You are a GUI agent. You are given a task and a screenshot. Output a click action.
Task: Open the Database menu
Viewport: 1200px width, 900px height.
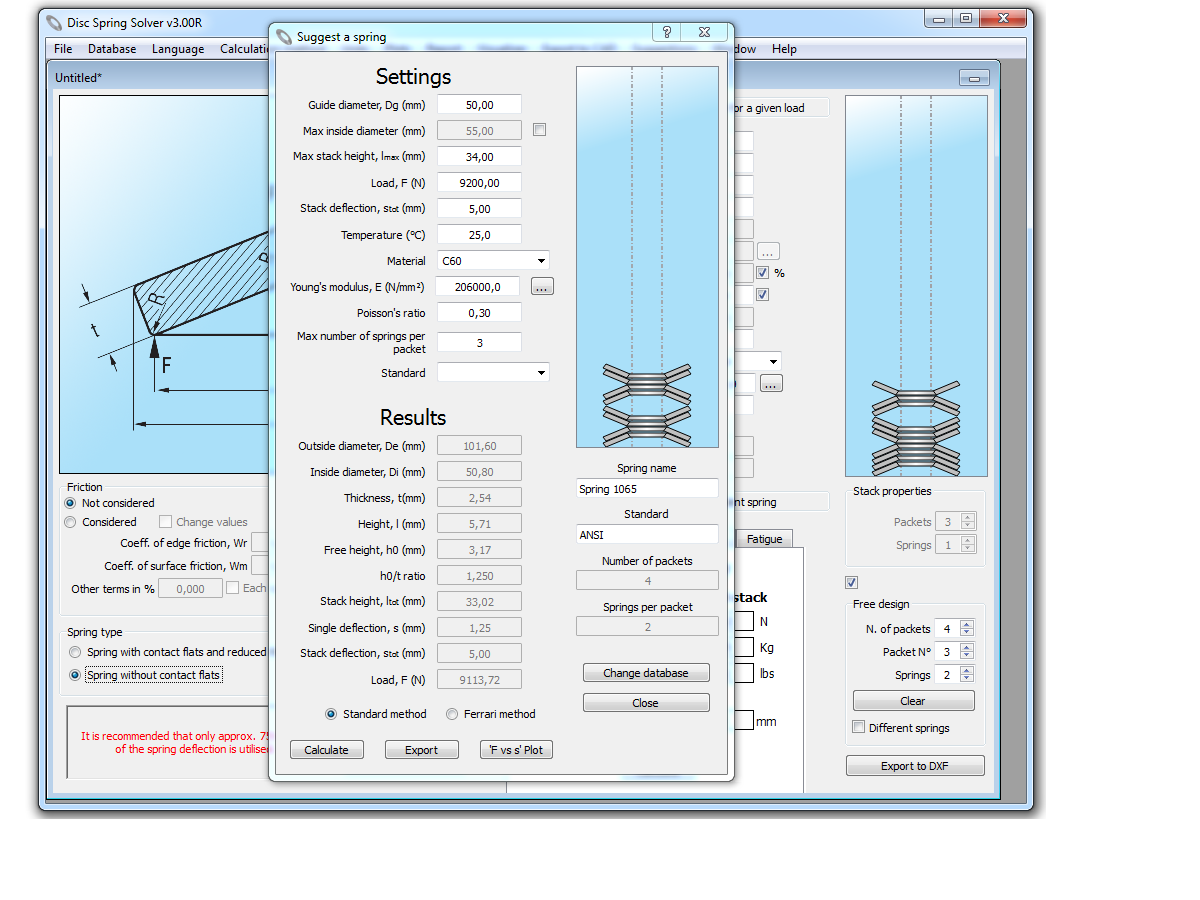112,49
